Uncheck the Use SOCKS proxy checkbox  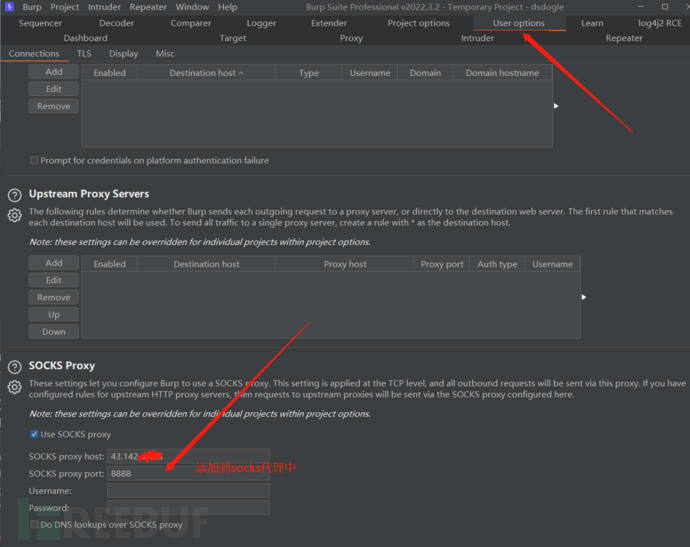pos(34,434)
